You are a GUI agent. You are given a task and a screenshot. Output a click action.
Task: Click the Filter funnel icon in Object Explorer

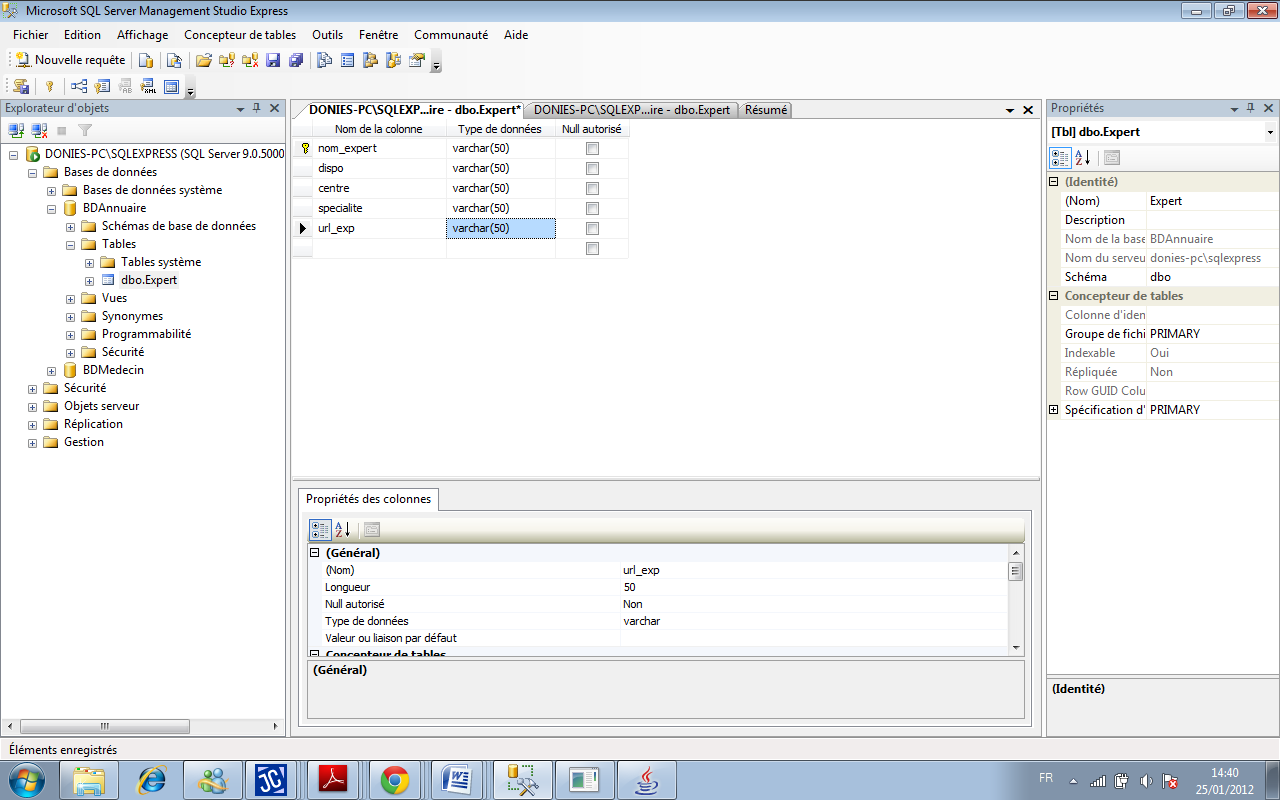[85, 130]
